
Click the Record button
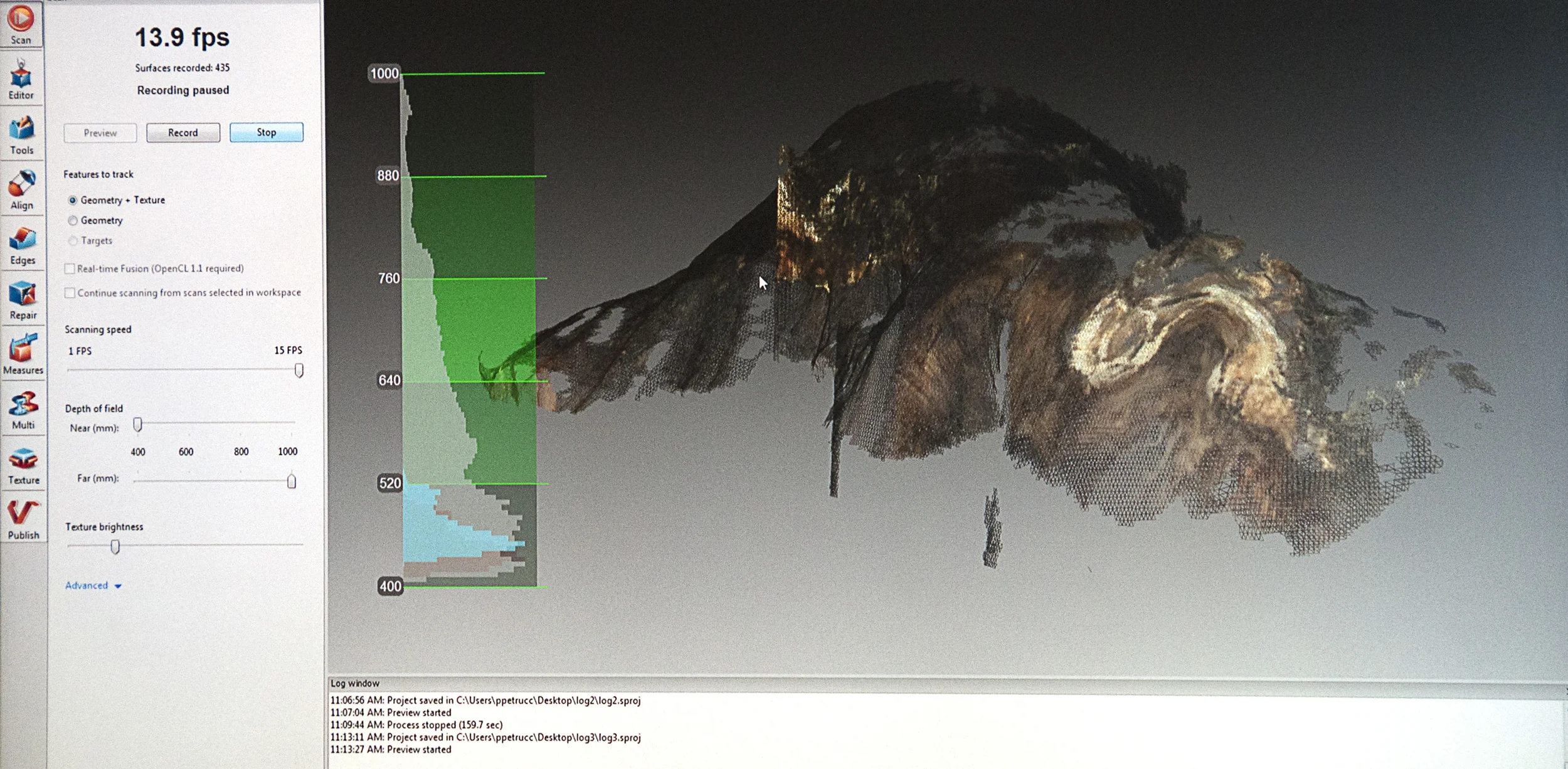(x=183, y=132)
